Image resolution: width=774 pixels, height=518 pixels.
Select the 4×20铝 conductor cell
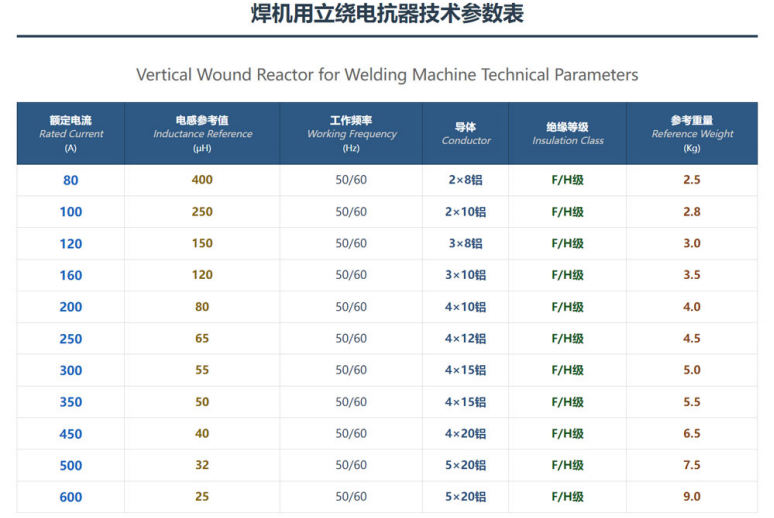[x=465, y=434]
